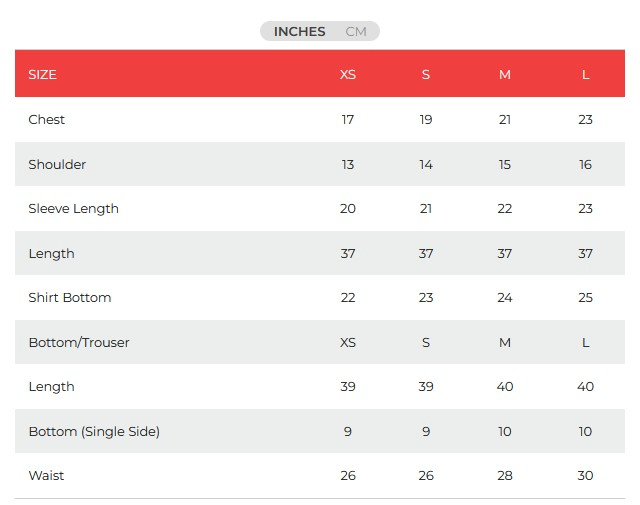
Task: Click the Sleeve Length row label
Action: (x=73, y=209)
